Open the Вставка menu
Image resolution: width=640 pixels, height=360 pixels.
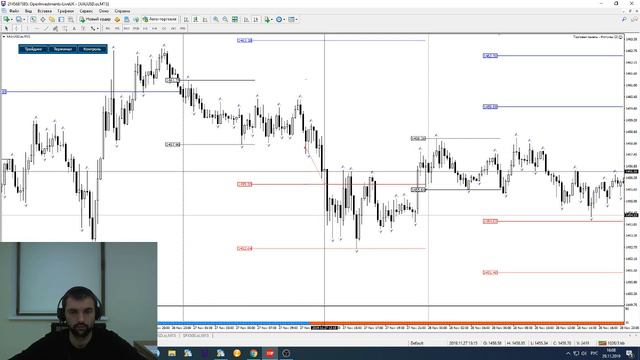coord(44,11)
